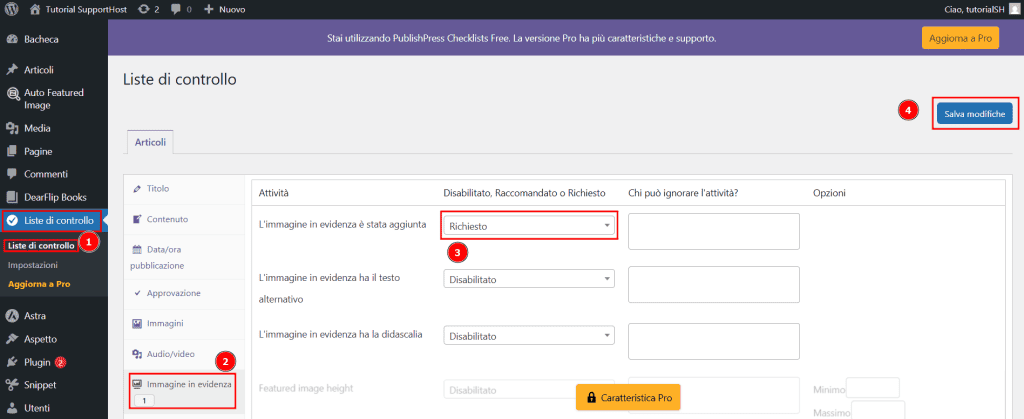Screen dimensions: 1024x419
Task: Open dropdown for didascalia rule
Action: (x=529, y=336)
